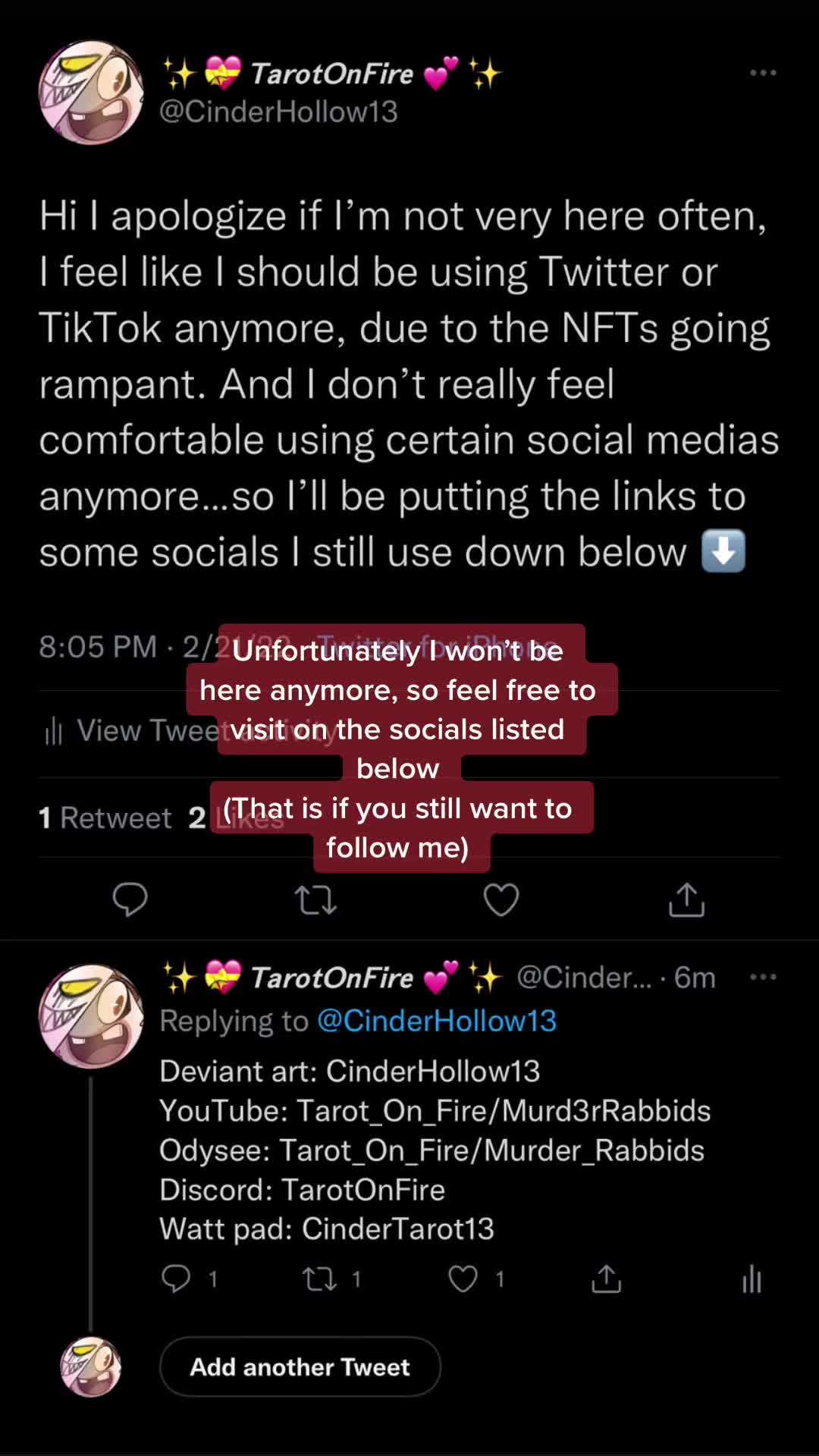Share the reply tweet with socials list
Viewport: 819px width, 1456px height.
pyautogui.click(x=607, y=1279)
